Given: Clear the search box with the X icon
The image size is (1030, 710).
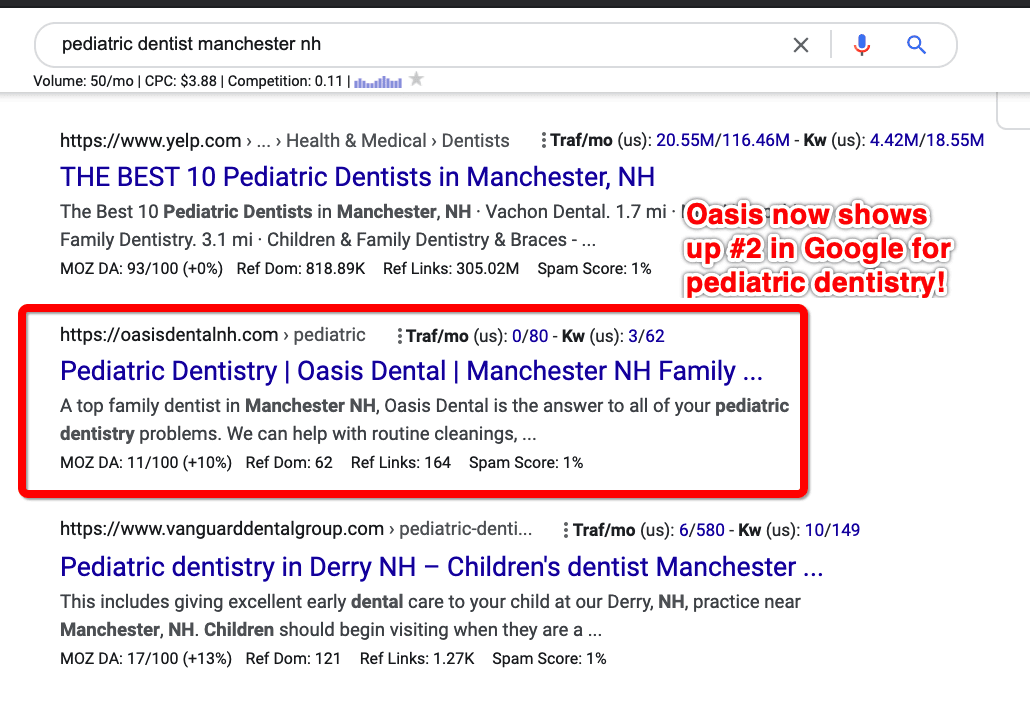Looking at the screenshot, I should pyautogui.click(x=801, y=45).
